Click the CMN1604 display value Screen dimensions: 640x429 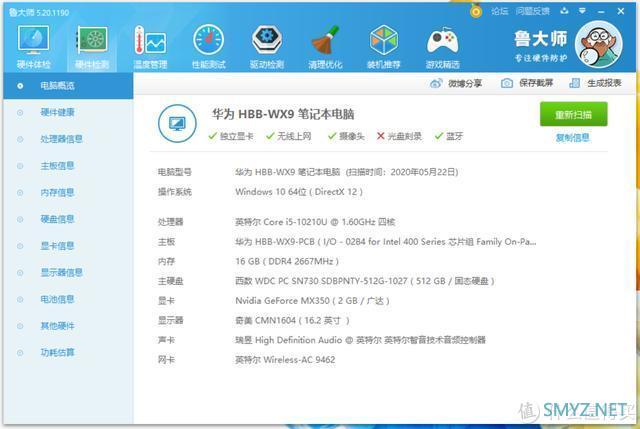tap(292, 321)
